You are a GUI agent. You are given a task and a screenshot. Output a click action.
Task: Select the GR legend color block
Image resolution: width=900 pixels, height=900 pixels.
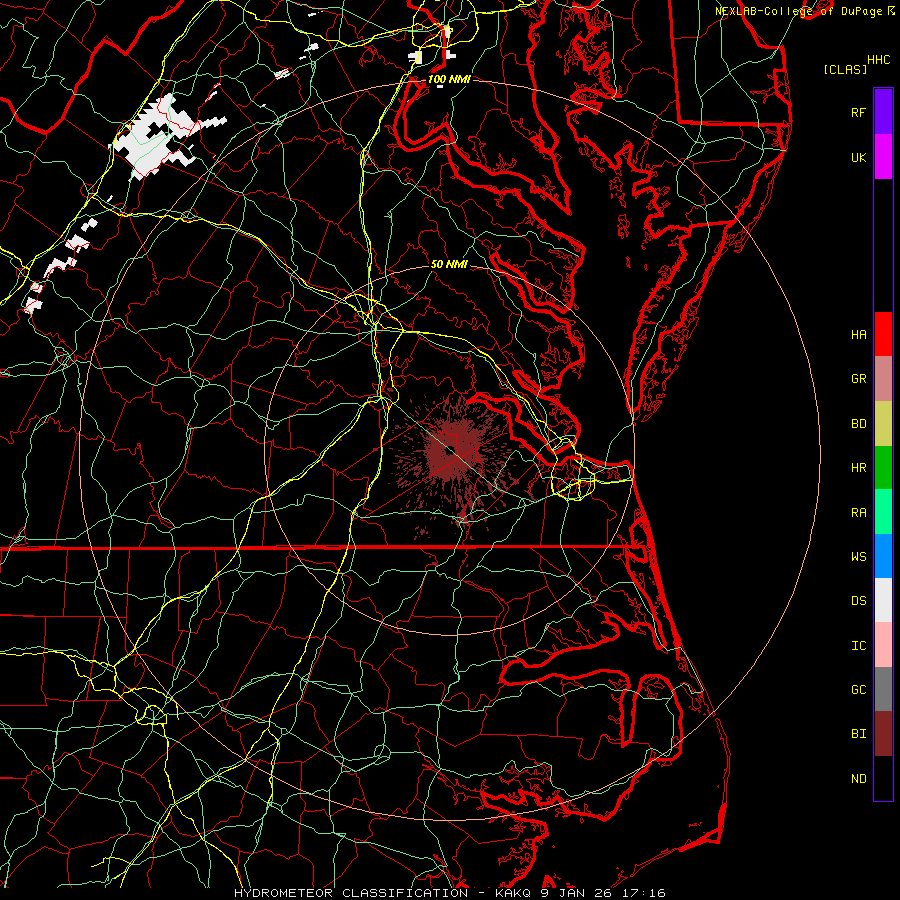pos(883,379)
